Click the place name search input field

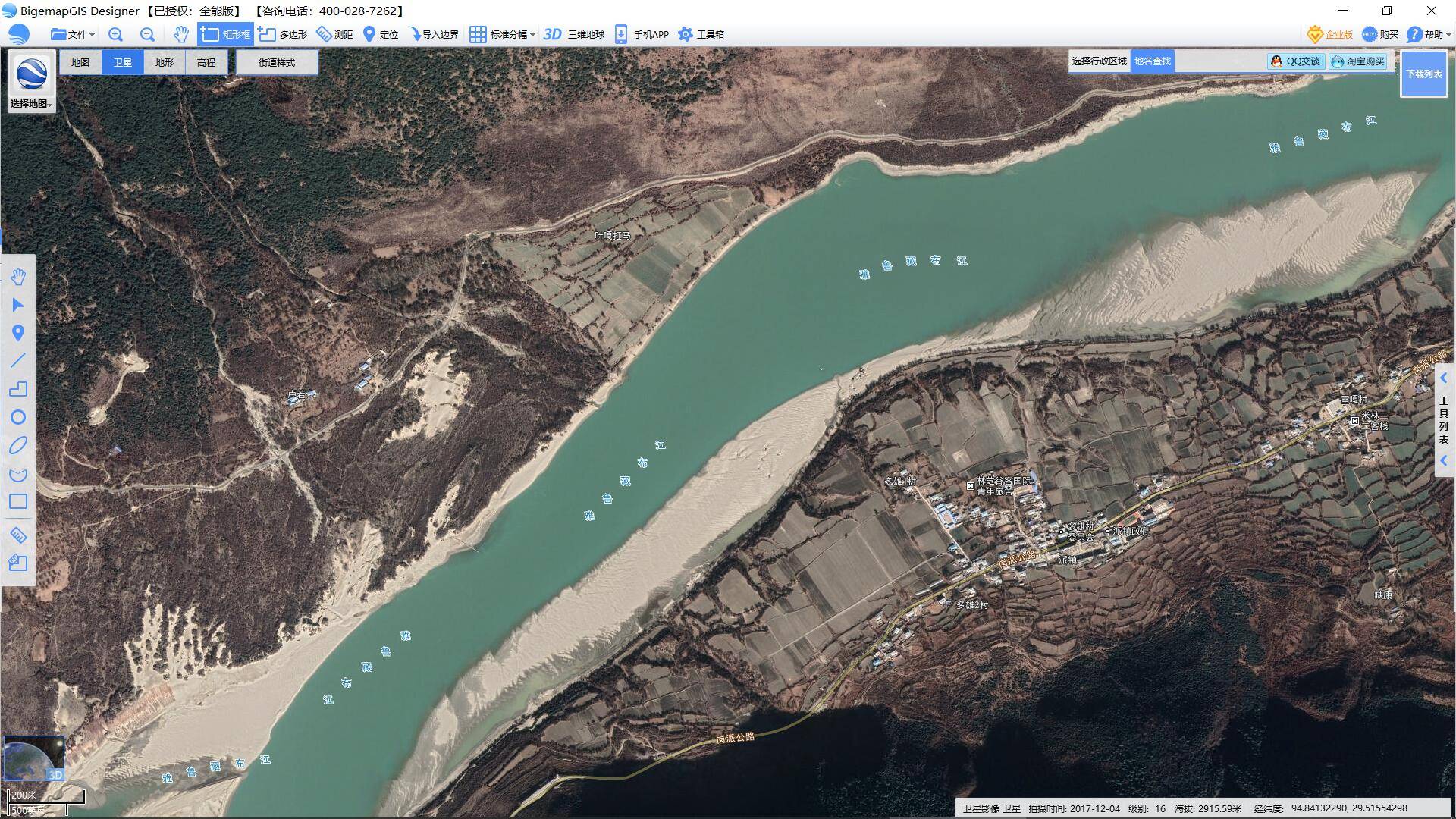pos(1219,61)
